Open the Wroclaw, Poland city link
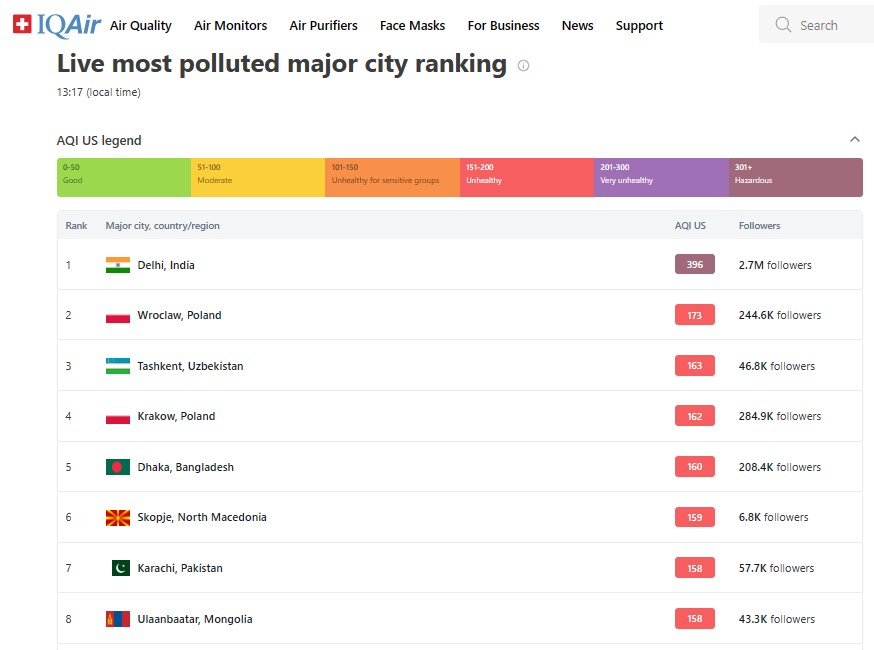 [179, 315]
